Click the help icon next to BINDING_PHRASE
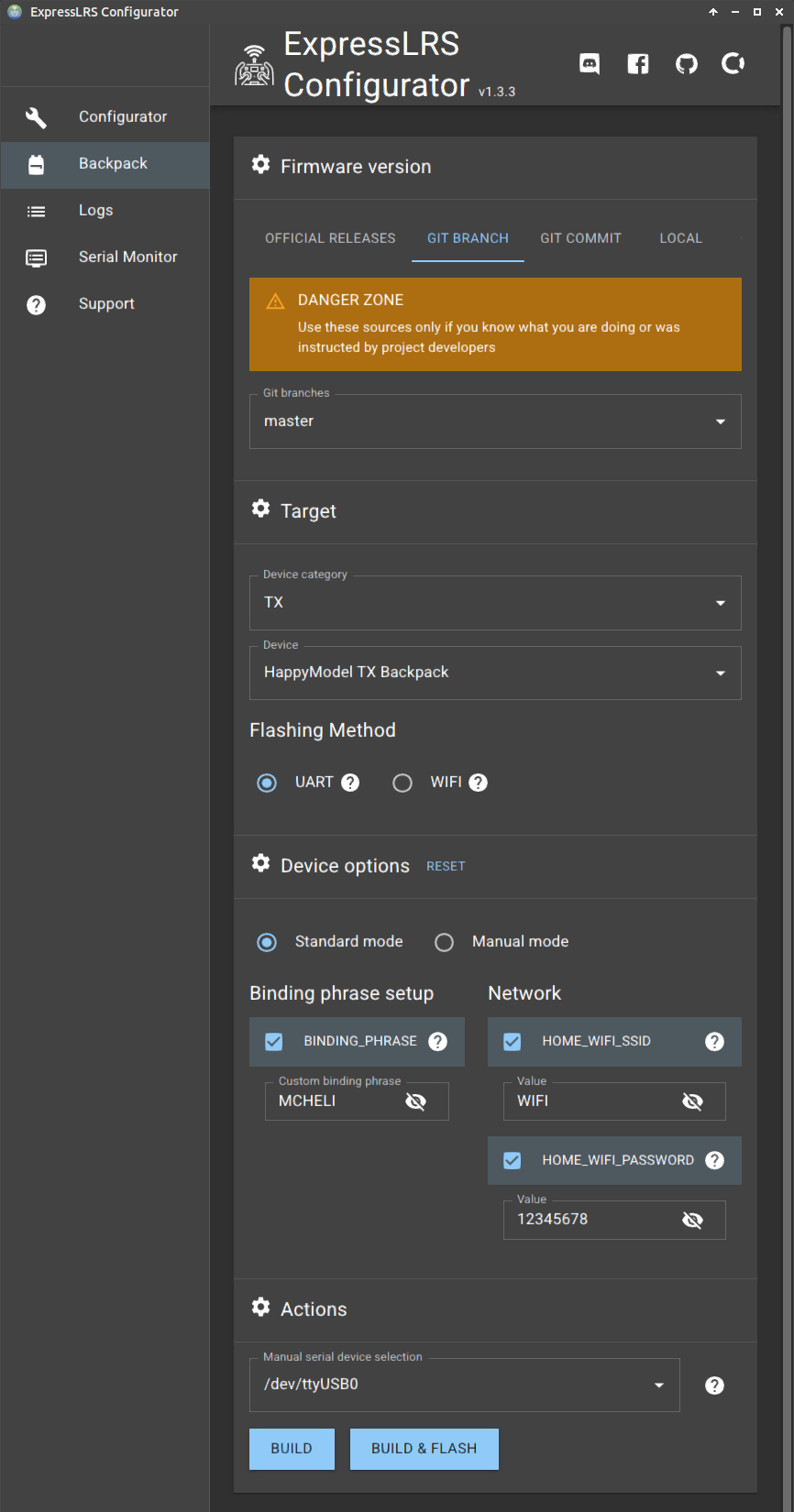This screenshot has width=794, height=1512. pos(438,1042)
